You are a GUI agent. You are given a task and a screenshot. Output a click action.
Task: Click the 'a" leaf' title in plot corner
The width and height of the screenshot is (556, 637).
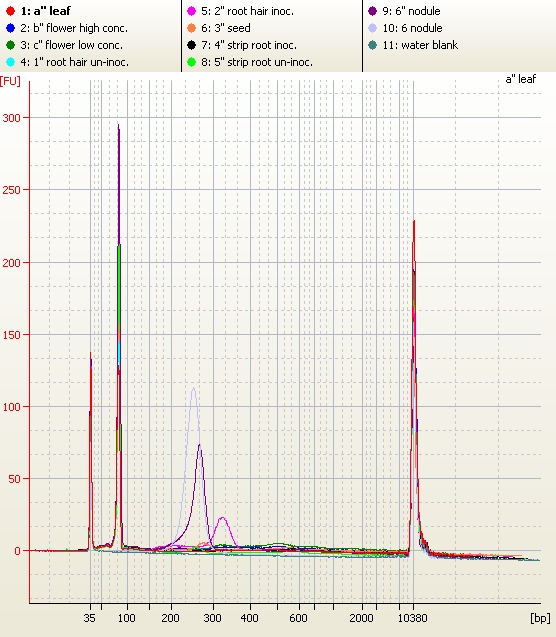coord(521,79)
